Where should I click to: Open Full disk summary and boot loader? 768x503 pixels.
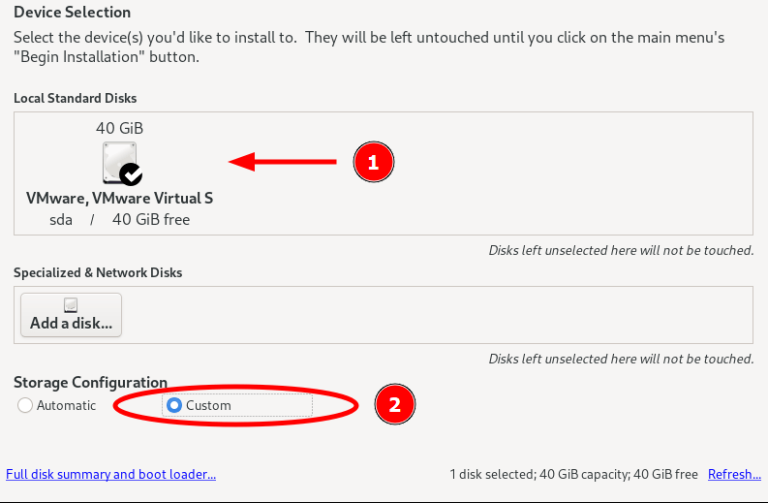click(111, 474)
